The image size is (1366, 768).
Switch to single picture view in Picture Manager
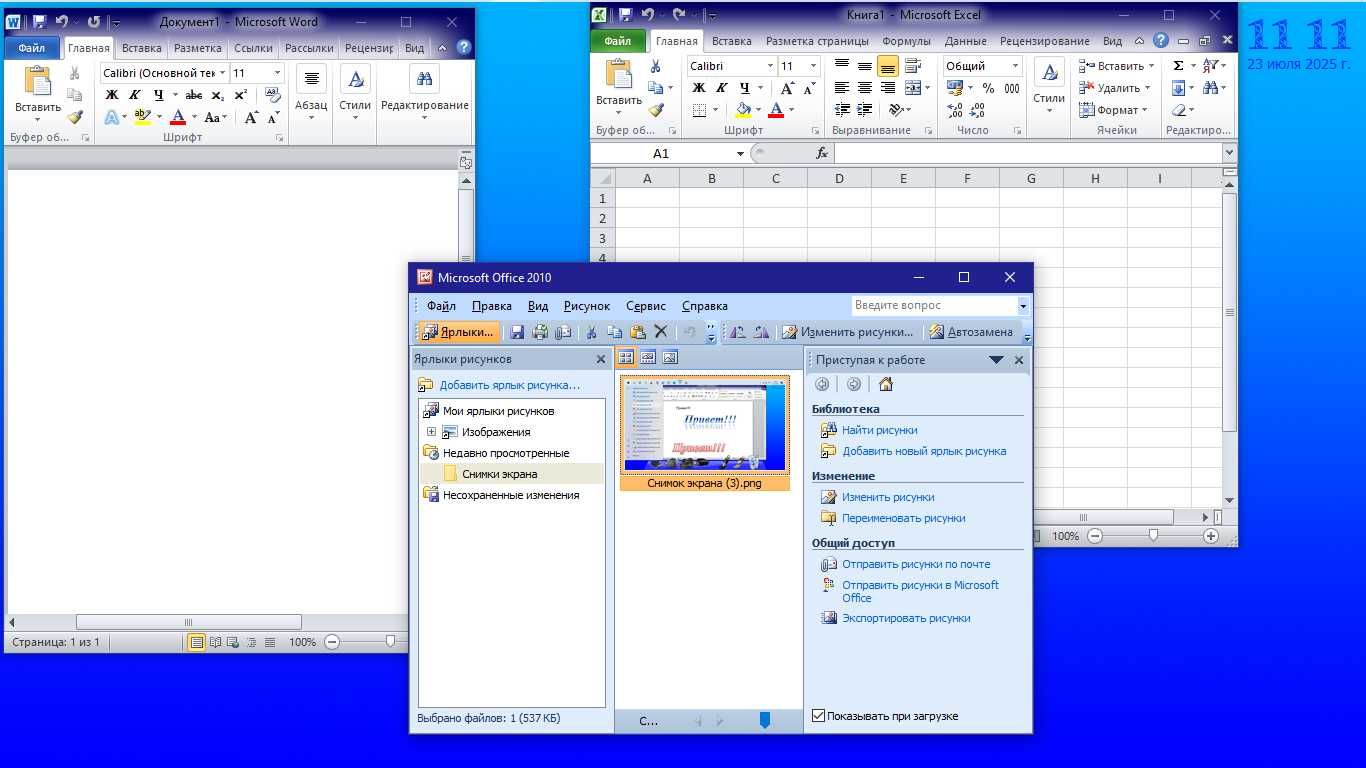pos(670,357)
